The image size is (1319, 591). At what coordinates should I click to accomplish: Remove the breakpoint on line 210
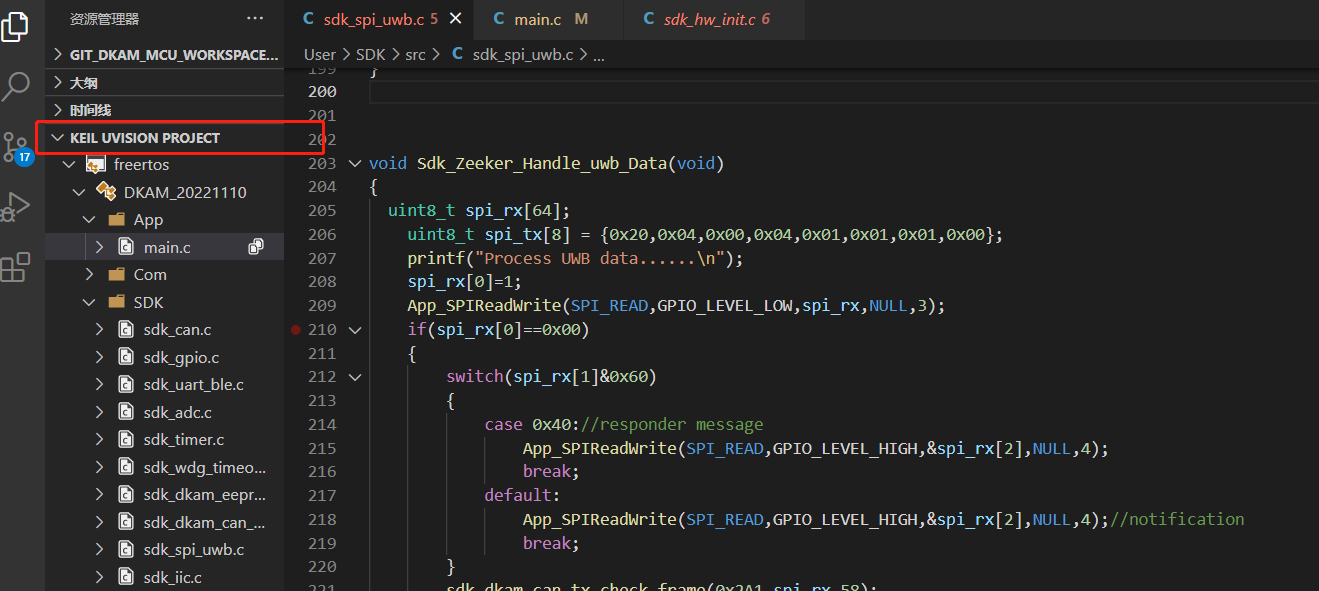click(295, 329)
